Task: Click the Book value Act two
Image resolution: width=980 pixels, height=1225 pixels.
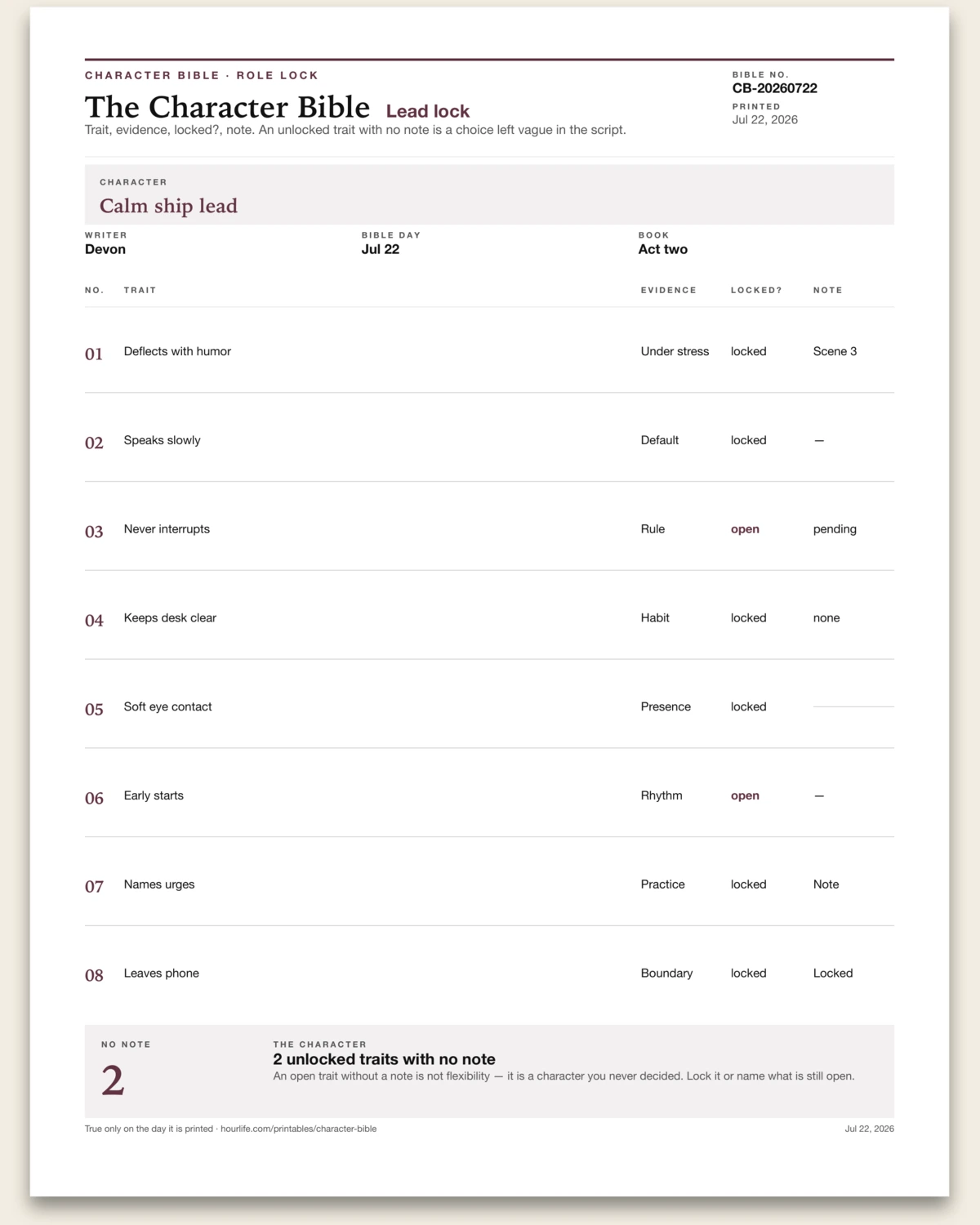Action: tap(662, 250)
